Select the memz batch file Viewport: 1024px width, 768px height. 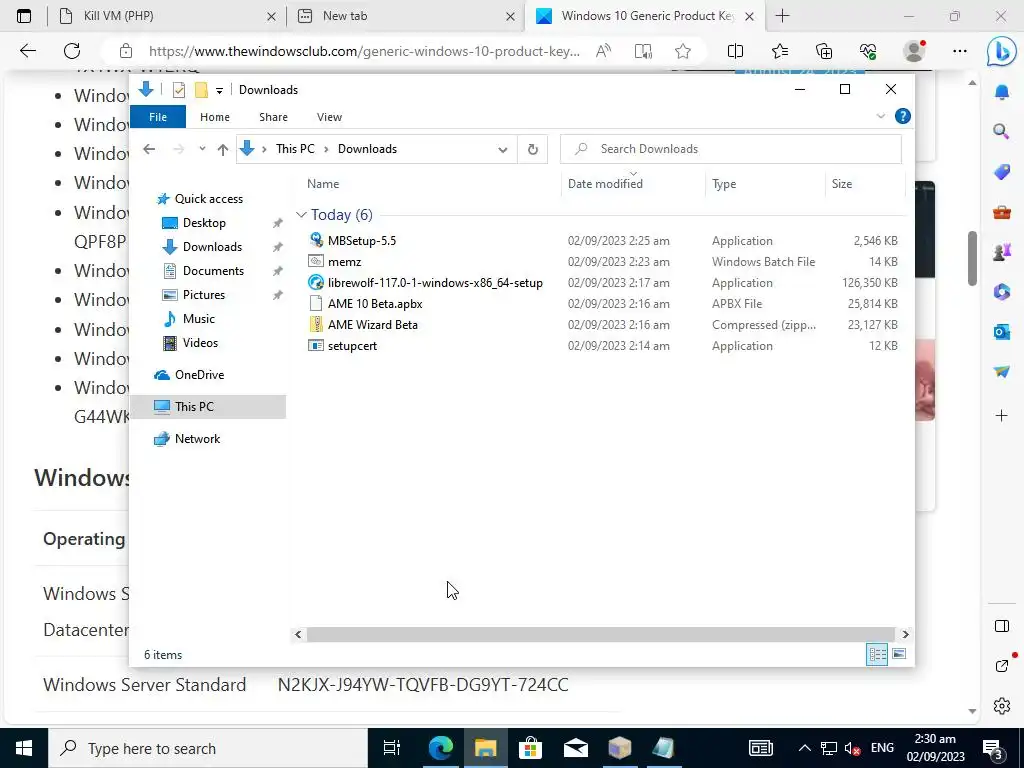point(344,262)
